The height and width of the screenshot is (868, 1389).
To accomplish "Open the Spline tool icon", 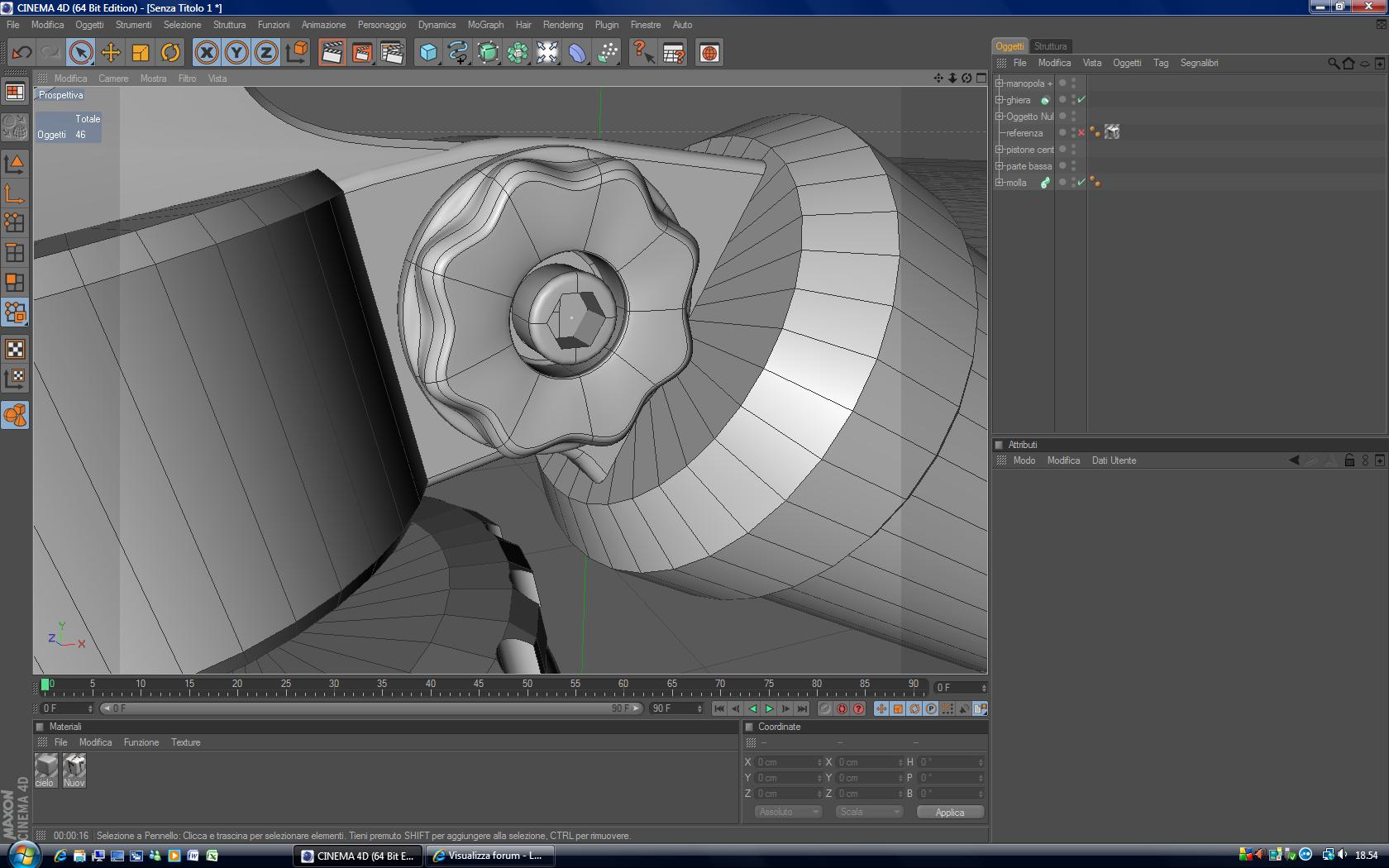I will pyautogui.click(x=457, y=53).
